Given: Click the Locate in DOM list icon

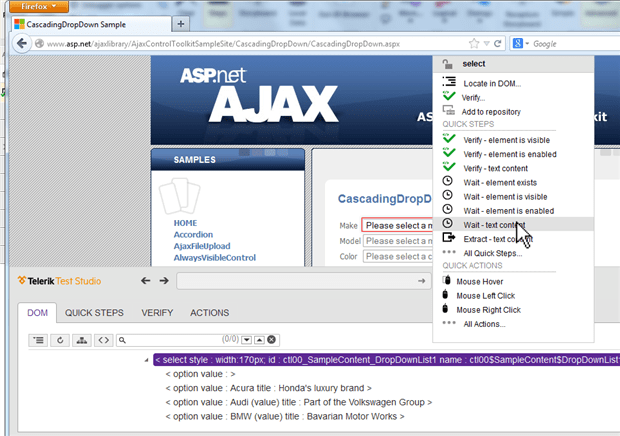Looking at the screenshot, I should coord(449,81).
